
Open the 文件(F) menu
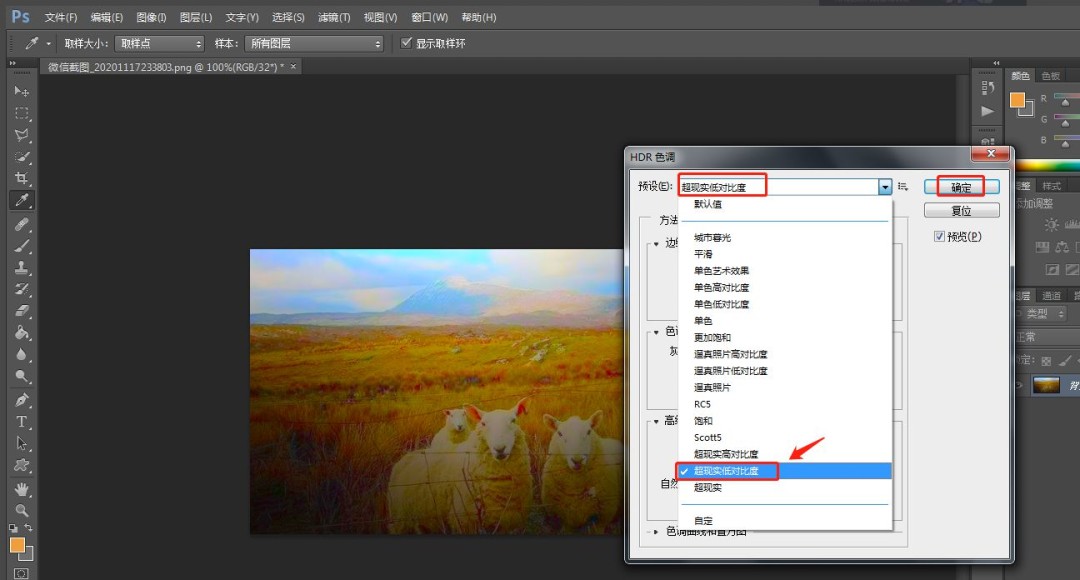pyautogui.click(x=61, y=17)
